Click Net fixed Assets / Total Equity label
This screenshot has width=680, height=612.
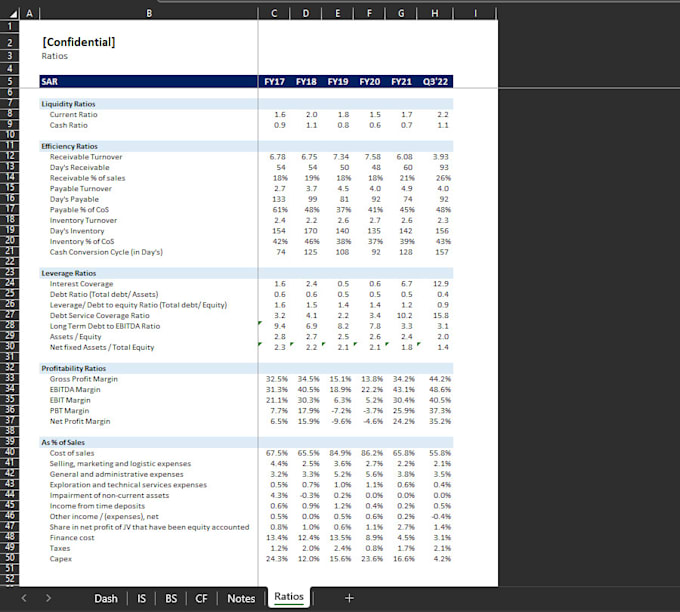102,347
